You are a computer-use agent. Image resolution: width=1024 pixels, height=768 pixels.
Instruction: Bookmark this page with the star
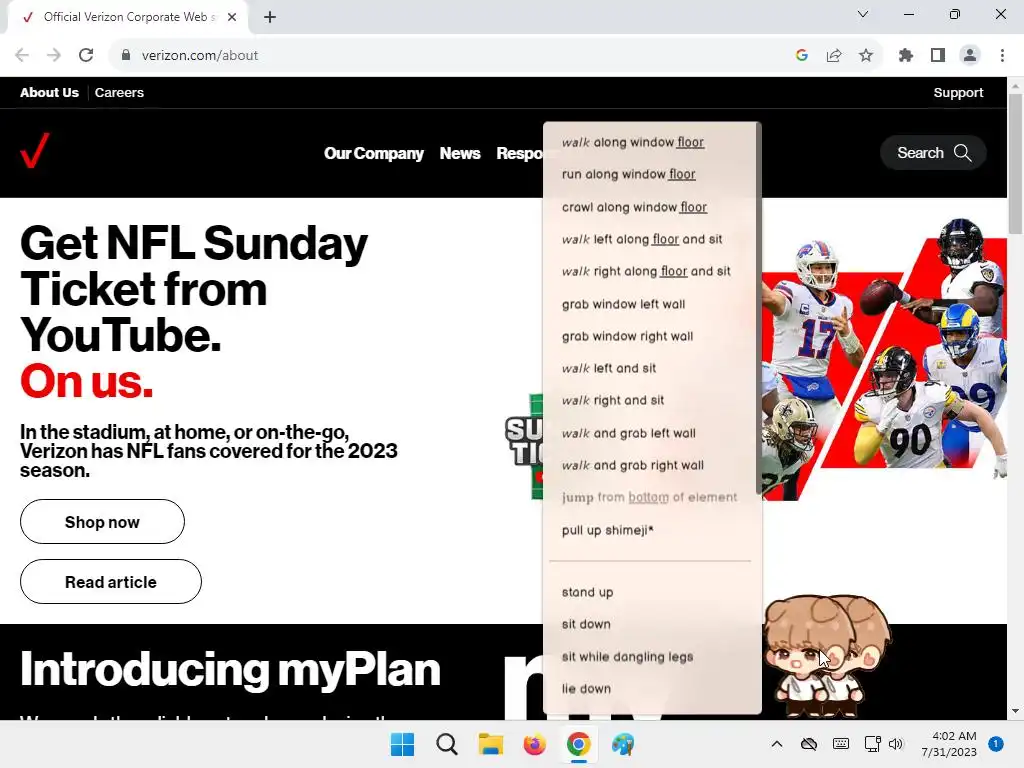pyautogui.click(x=866, y=56)
